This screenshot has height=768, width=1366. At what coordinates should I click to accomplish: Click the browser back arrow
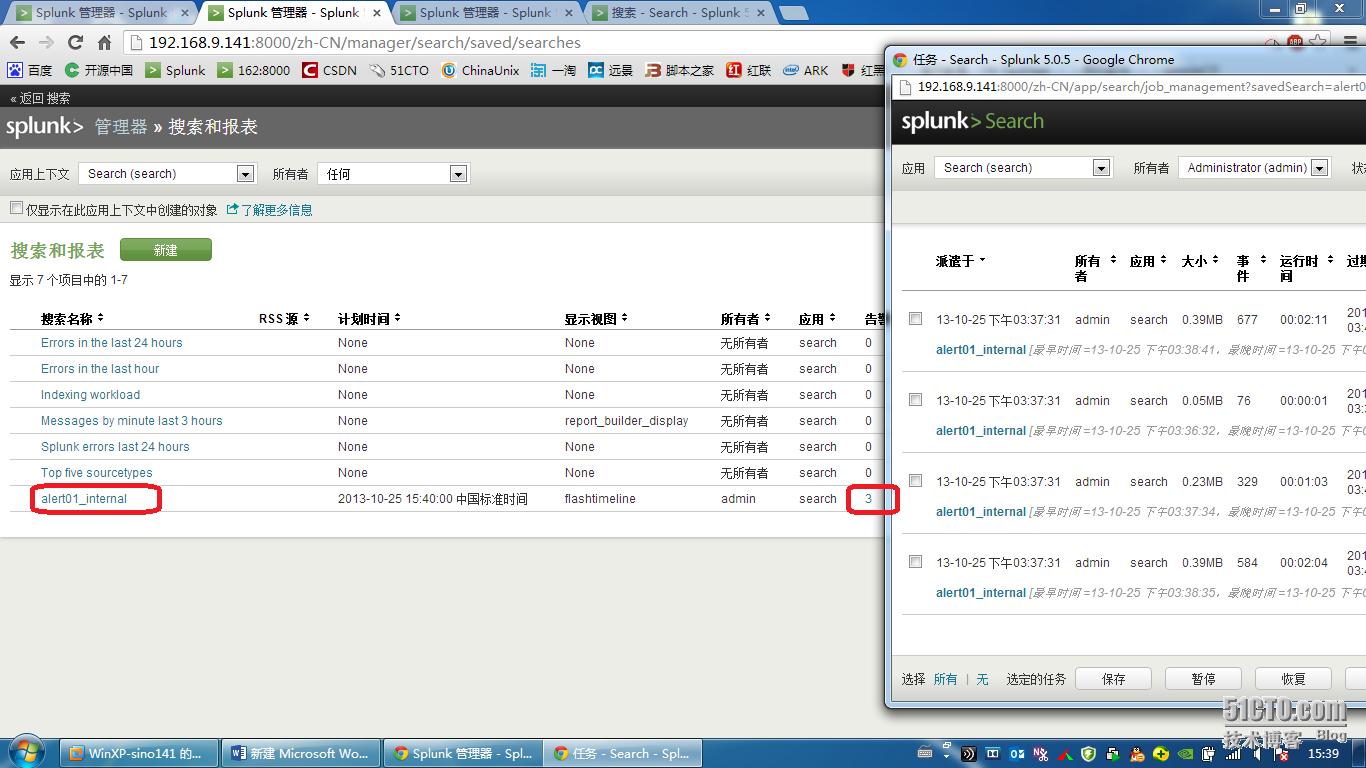tap(17, 42)
